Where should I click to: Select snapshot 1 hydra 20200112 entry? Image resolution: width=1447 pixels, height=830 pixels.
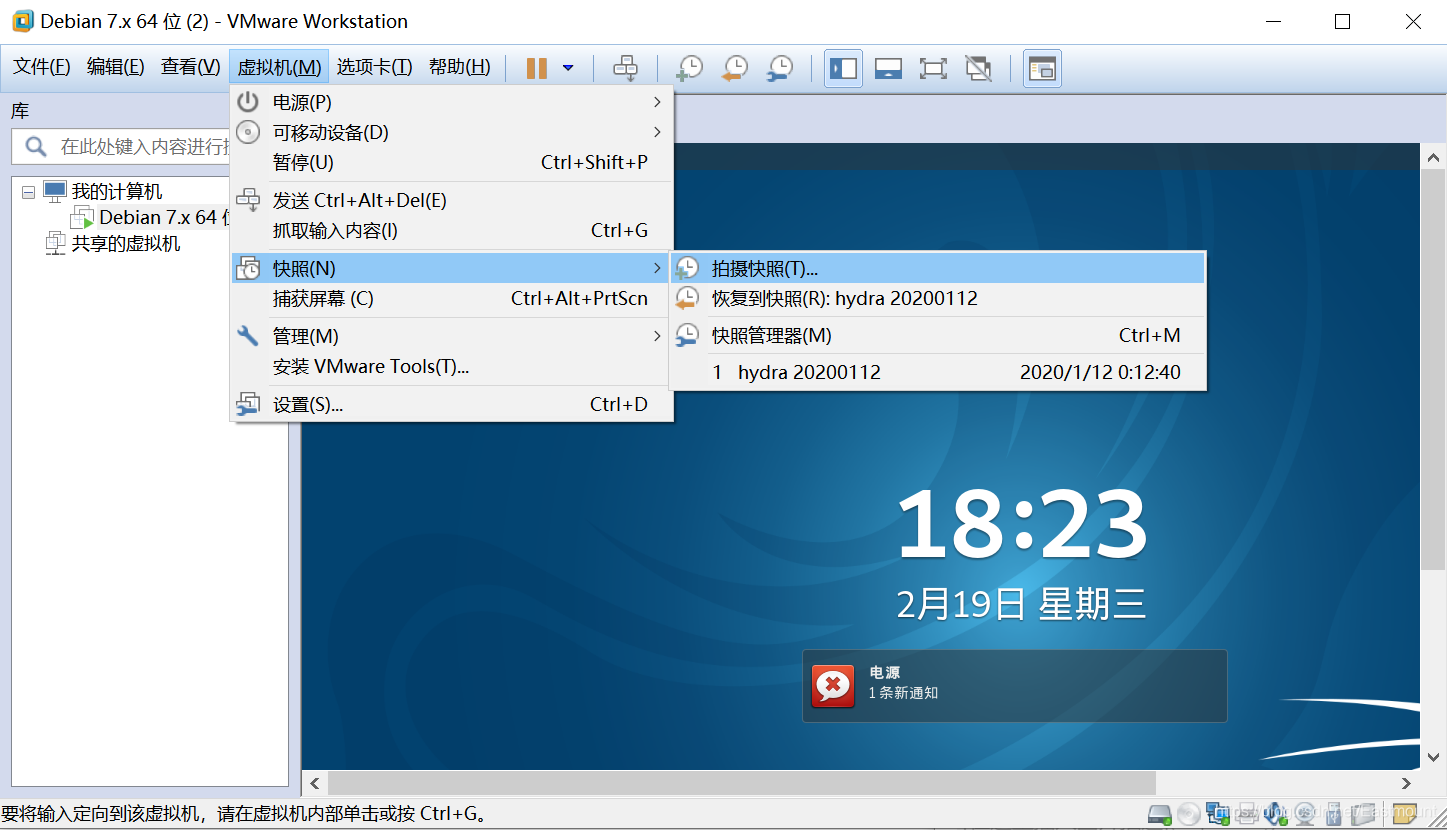click(x=938, y=372)
